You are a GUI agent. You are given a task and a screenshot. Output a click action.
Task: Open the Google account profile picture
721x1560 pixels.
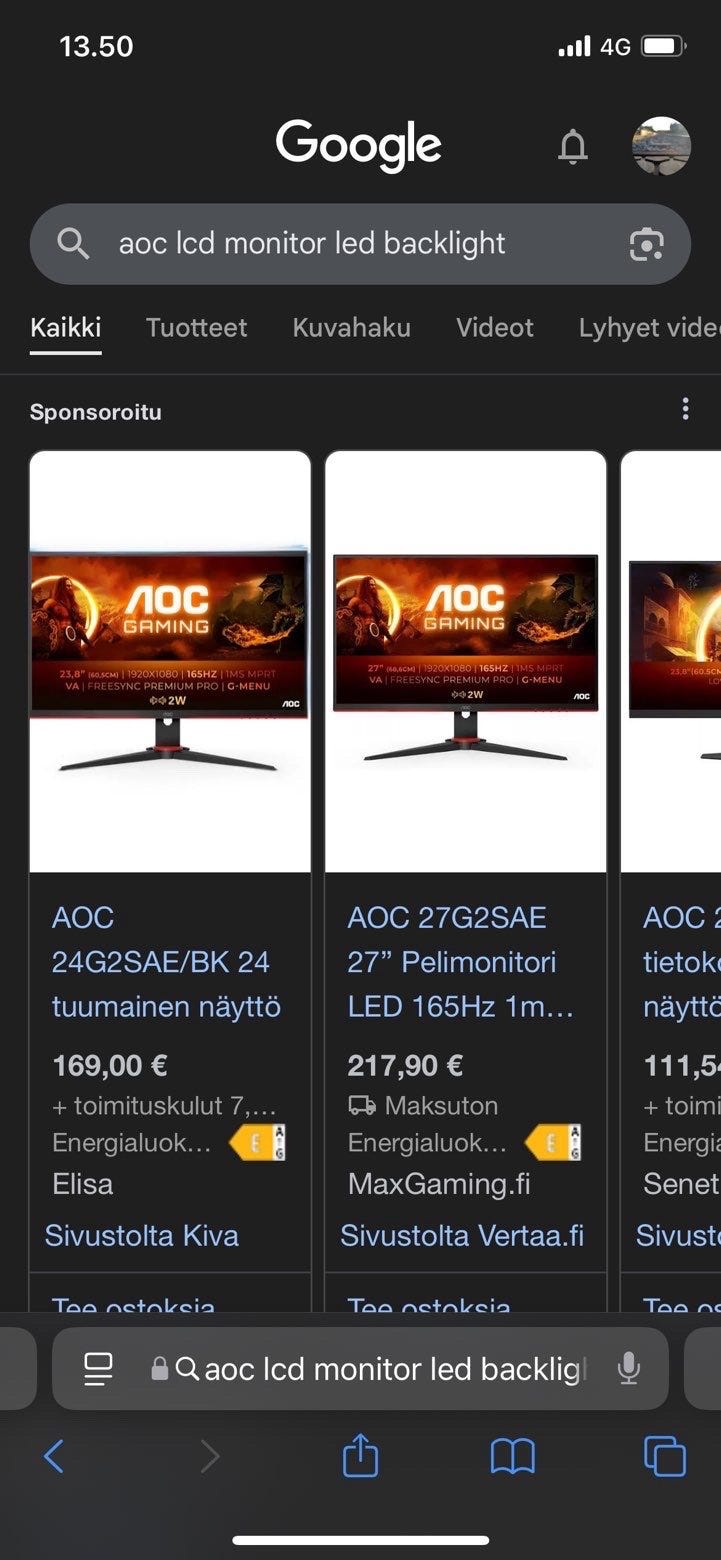[661, 146]
